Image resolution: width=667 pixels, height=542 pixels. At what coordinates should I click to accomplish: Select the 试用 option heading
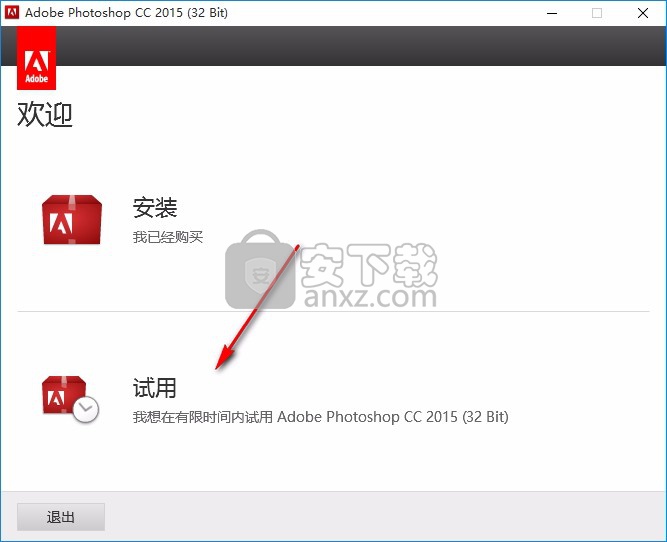(155, 388)
